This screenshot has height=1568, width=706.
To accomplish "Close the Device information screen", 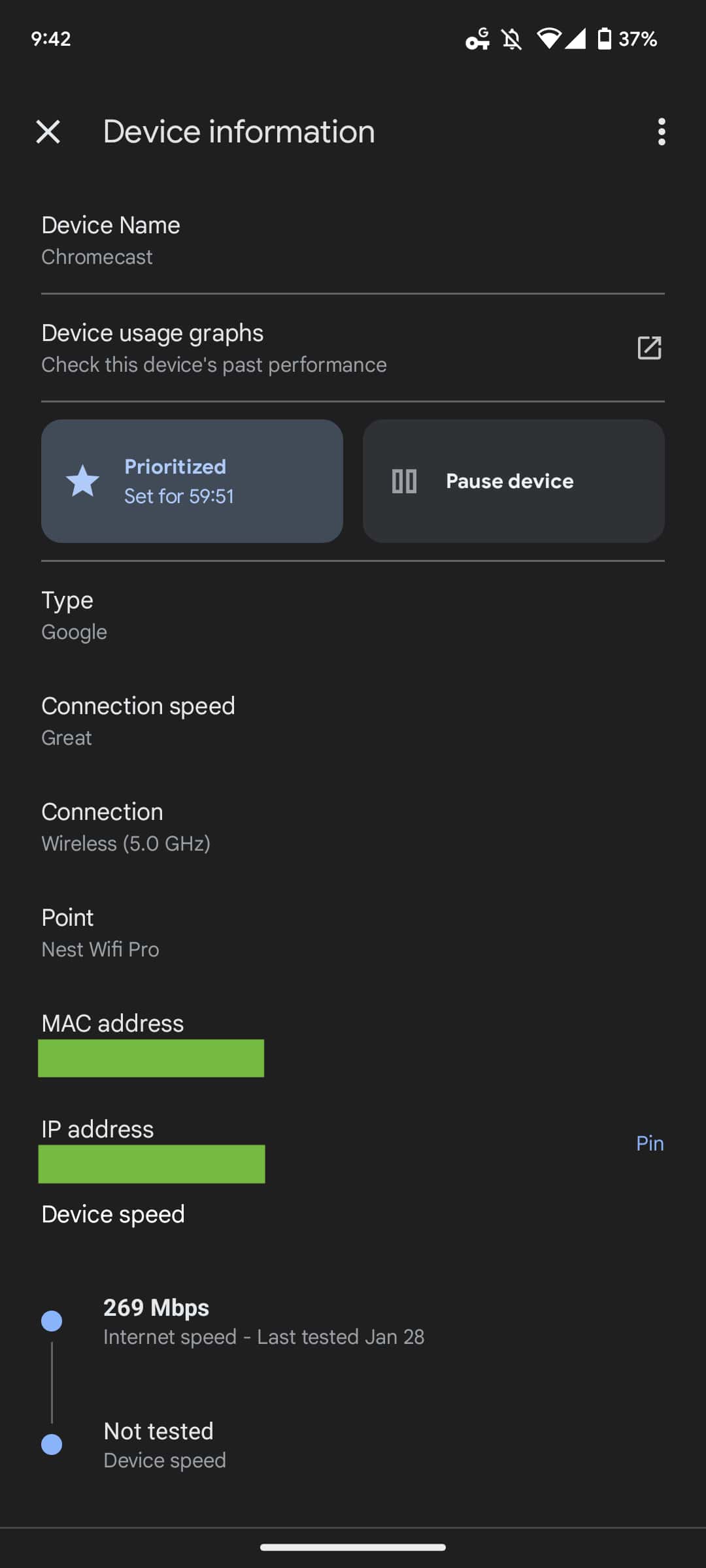I will point(48,132).
